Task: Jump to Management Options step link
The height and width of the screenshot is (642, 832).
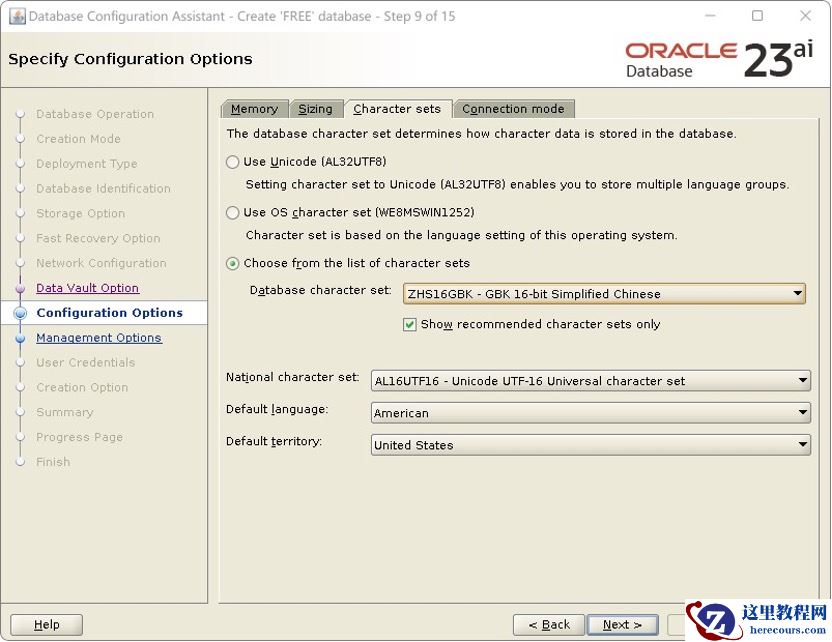Action: coord(99,337)
